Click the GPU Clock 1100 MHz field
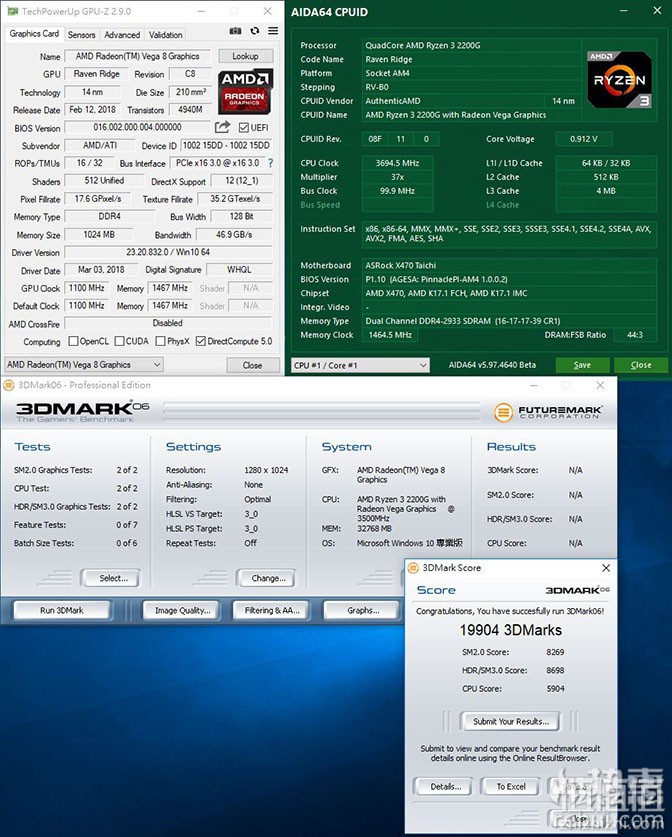The height and width of the screenshot is (837, 672). [x=86, y=288]
